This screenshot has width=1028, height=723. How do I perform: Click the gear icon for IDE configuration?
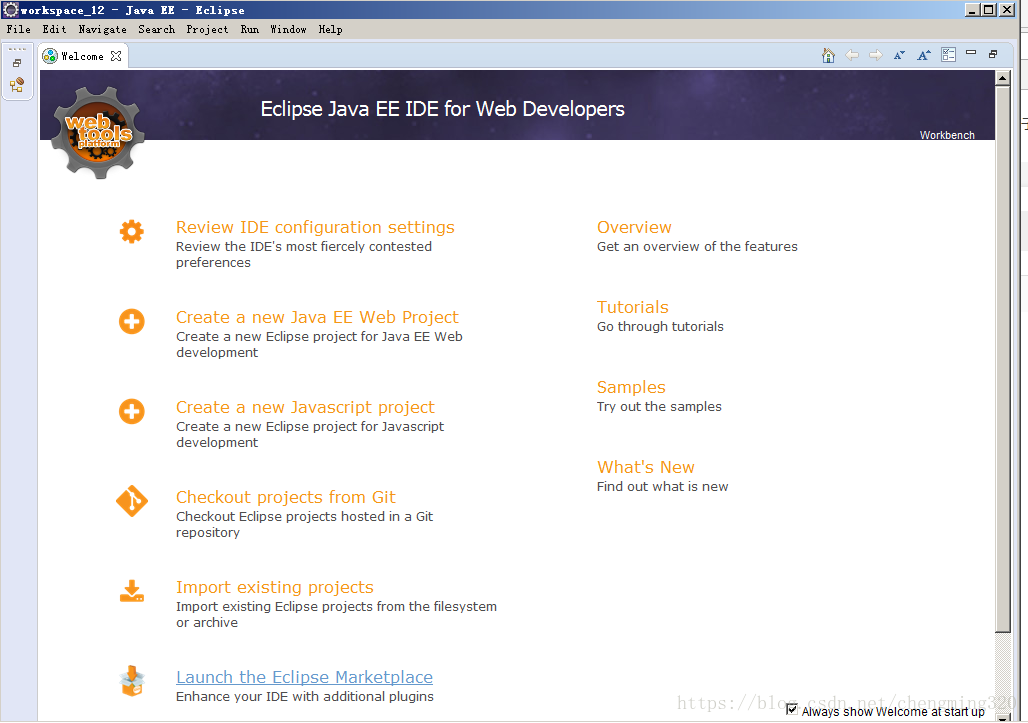[x=132, y=231]
